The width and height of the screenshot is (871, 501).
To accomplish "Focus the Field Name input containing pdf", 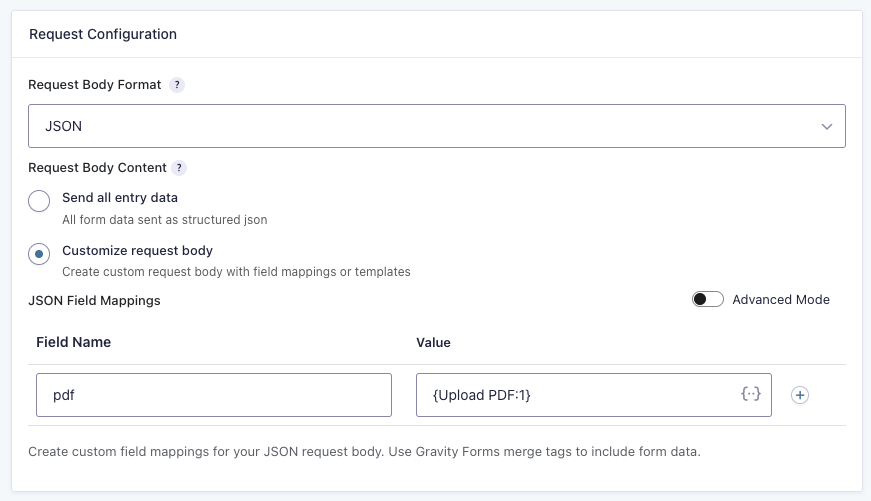I will point(213,395).
